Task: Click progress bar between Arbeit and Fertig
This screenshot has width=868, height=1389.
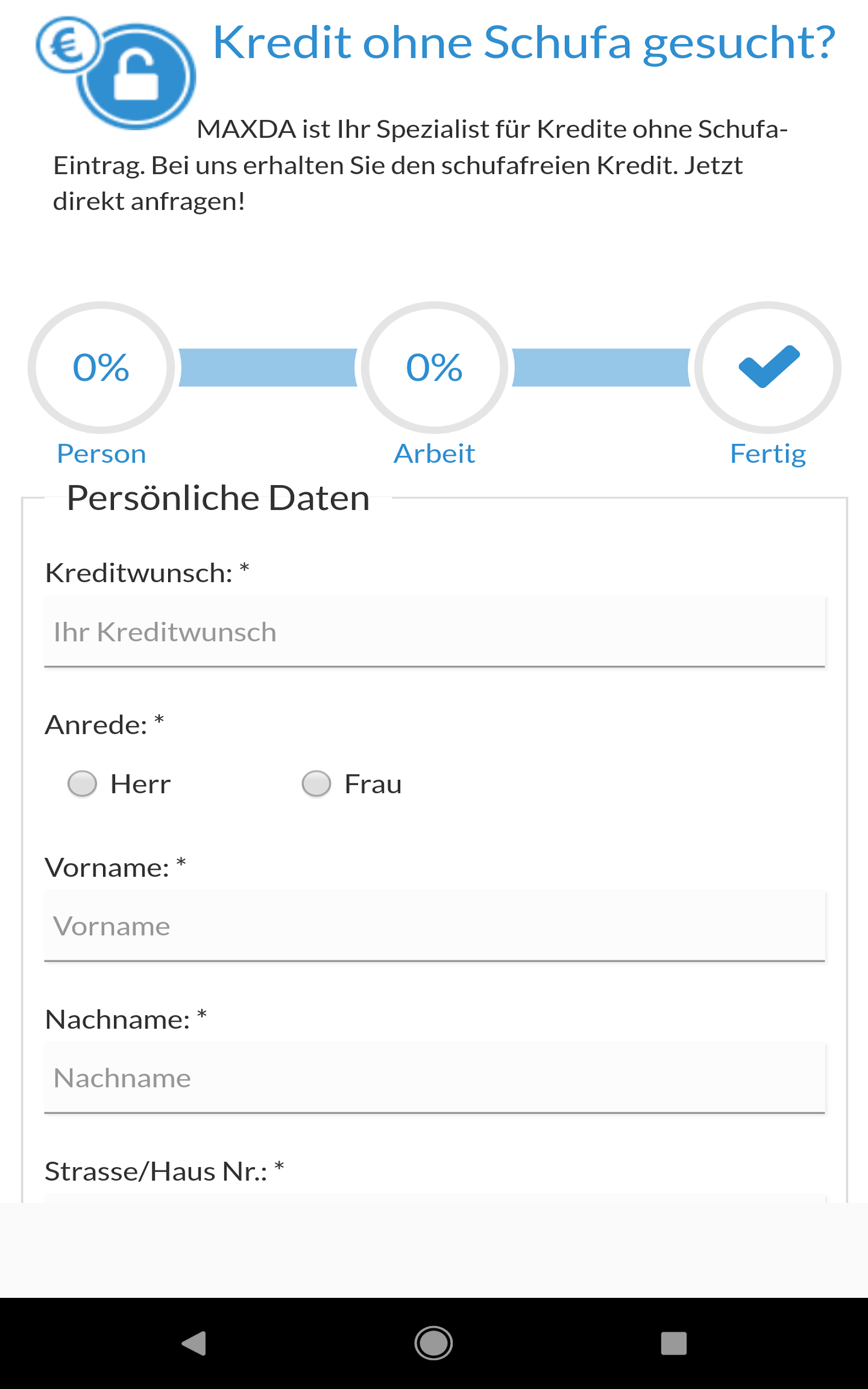Action: pyautogui.click(x=601, y=367)
